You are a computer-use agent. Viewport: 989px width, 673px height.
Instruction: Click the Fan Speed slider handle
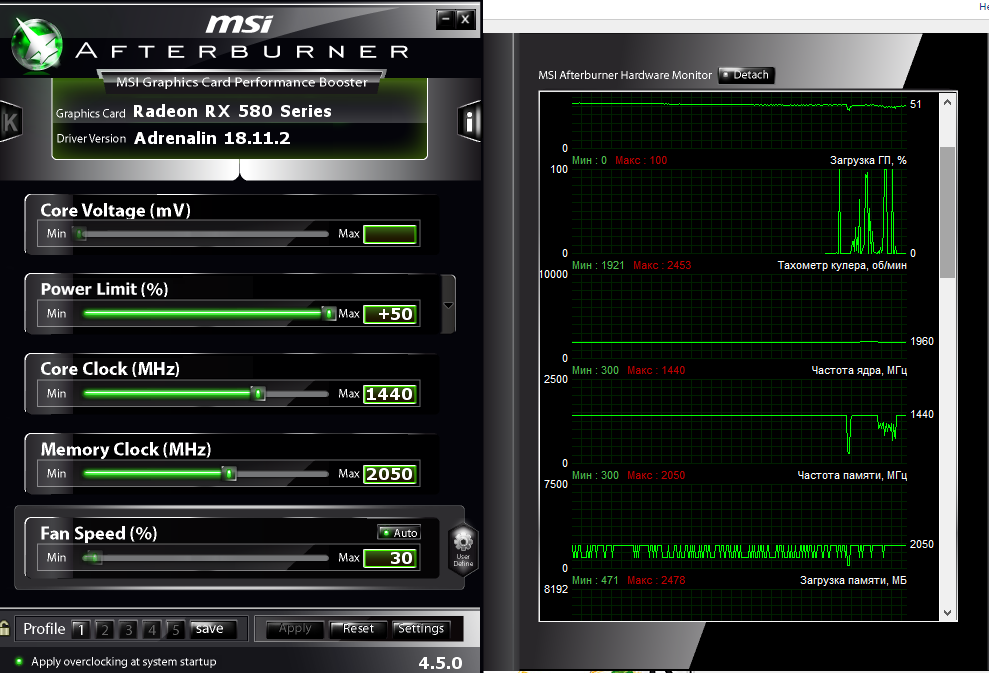point(92,558)
